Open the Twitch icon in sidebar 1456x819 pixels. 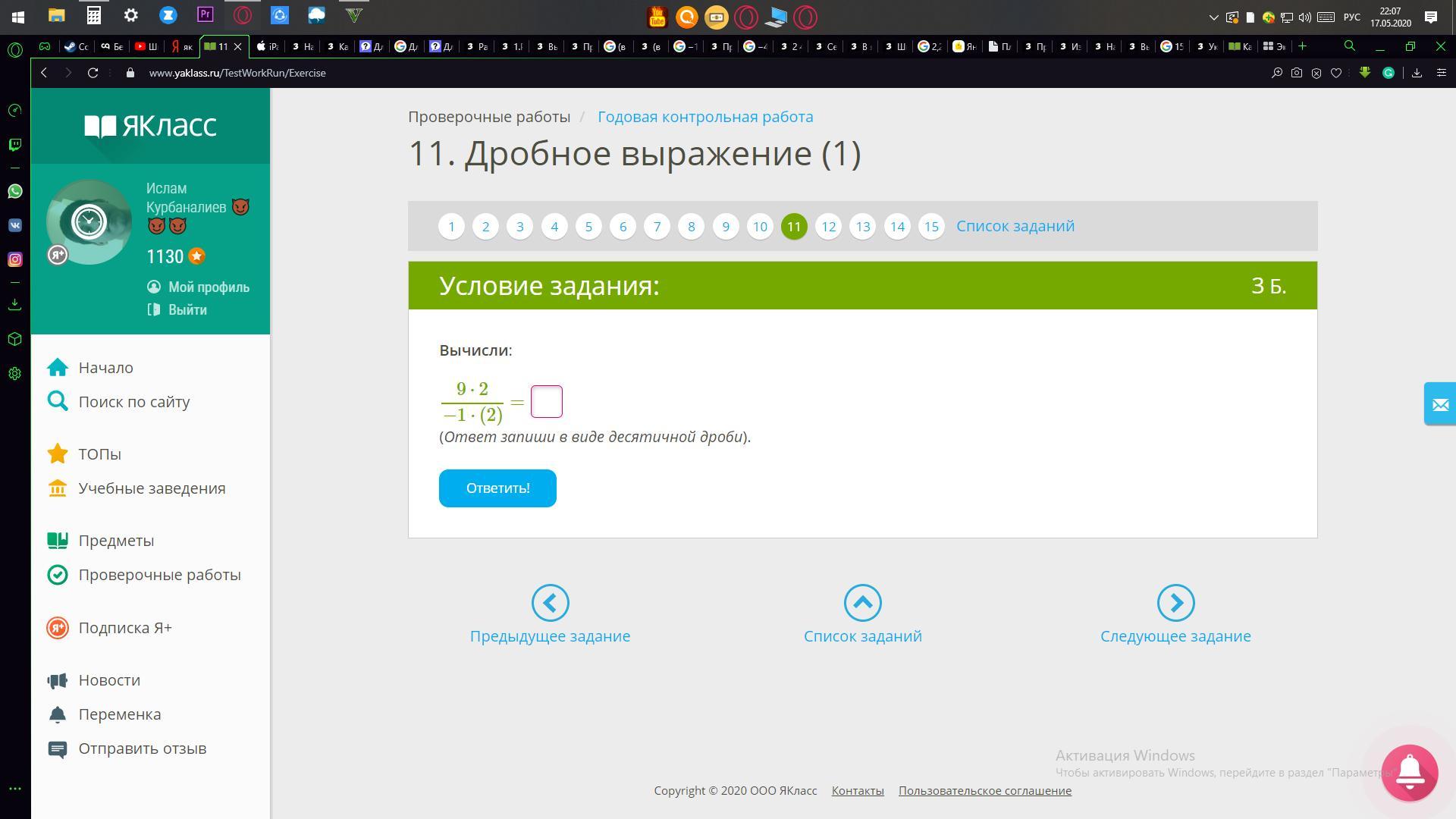[14, 144]
